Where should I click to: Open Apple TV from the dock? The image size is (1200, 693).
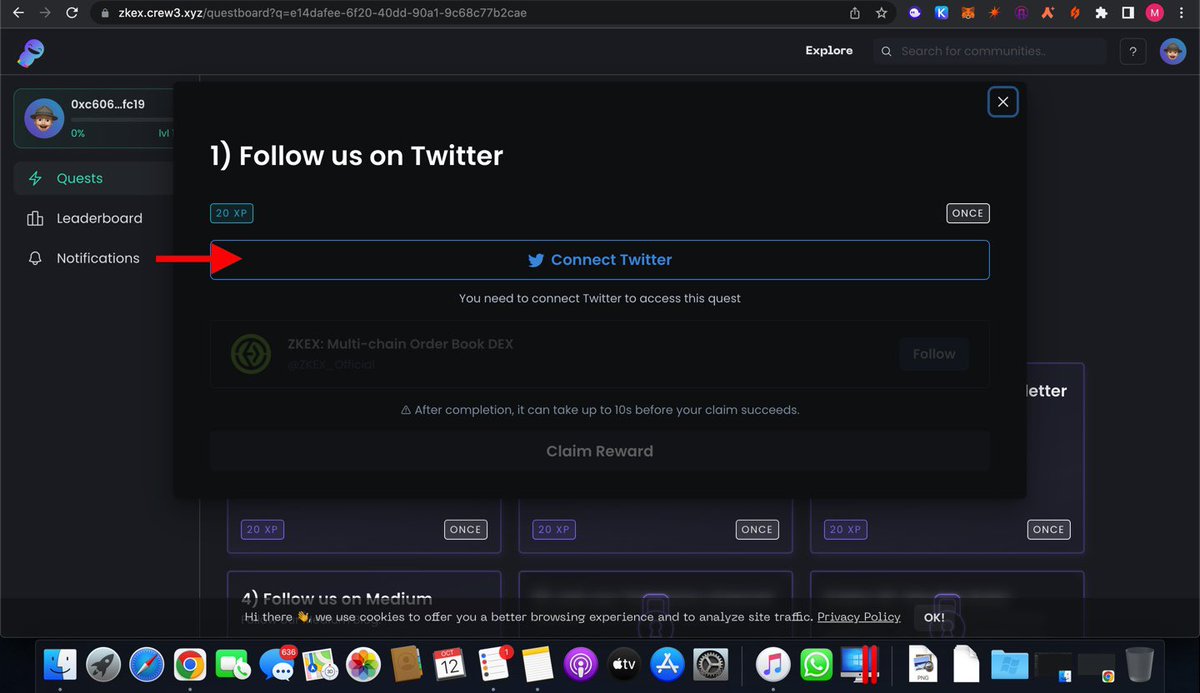[623, 664]
